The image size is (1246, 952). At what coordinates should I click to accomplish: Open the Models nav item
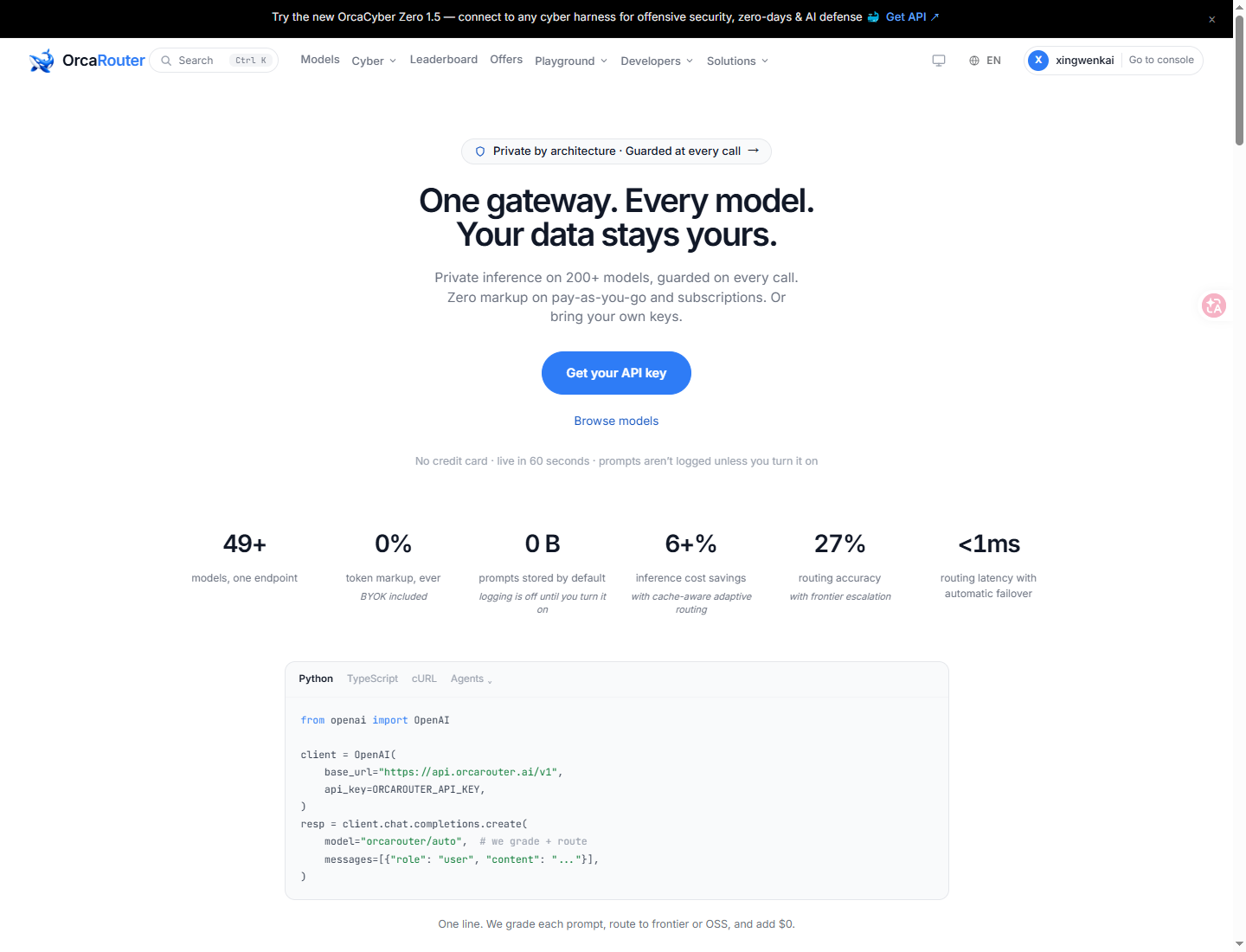[320, 60]
